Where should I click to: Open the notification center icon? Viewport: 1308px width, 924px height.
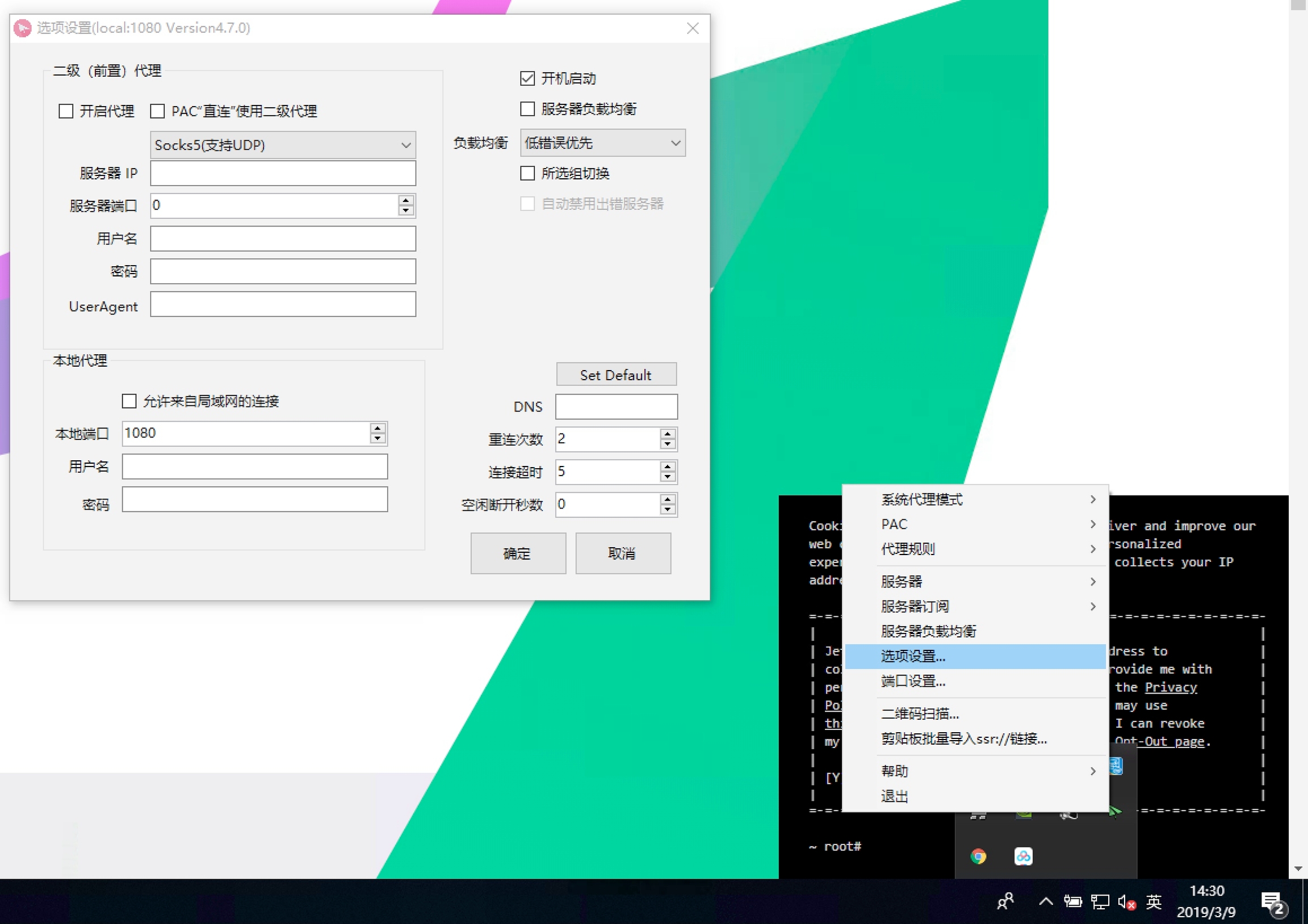[1273, 902]
